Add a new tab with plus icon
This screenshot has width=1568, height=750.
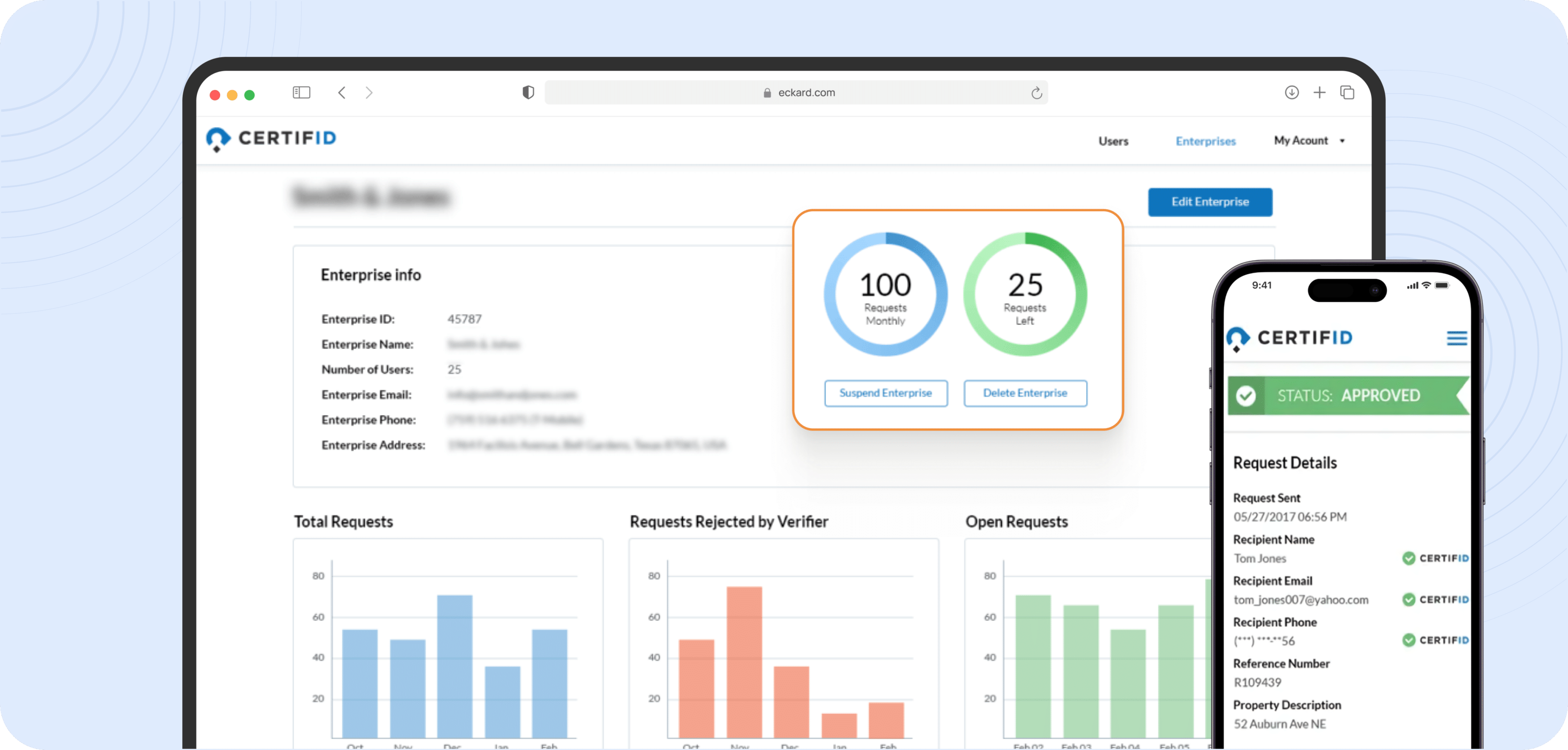click(1319, 93)
